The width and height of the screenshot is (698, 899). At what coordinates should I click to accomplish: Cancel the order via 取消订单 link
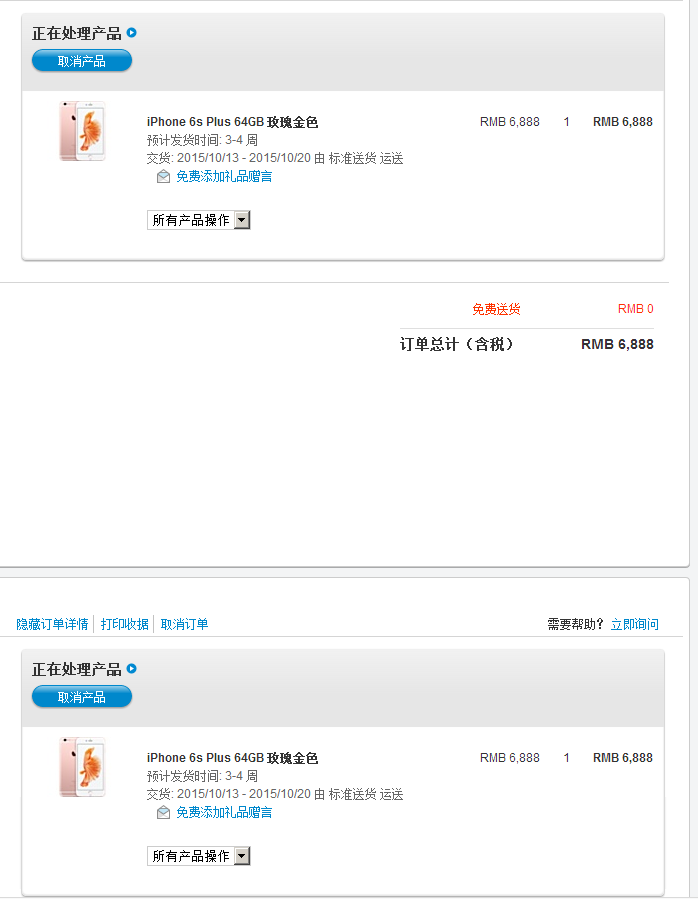point(184,624)
